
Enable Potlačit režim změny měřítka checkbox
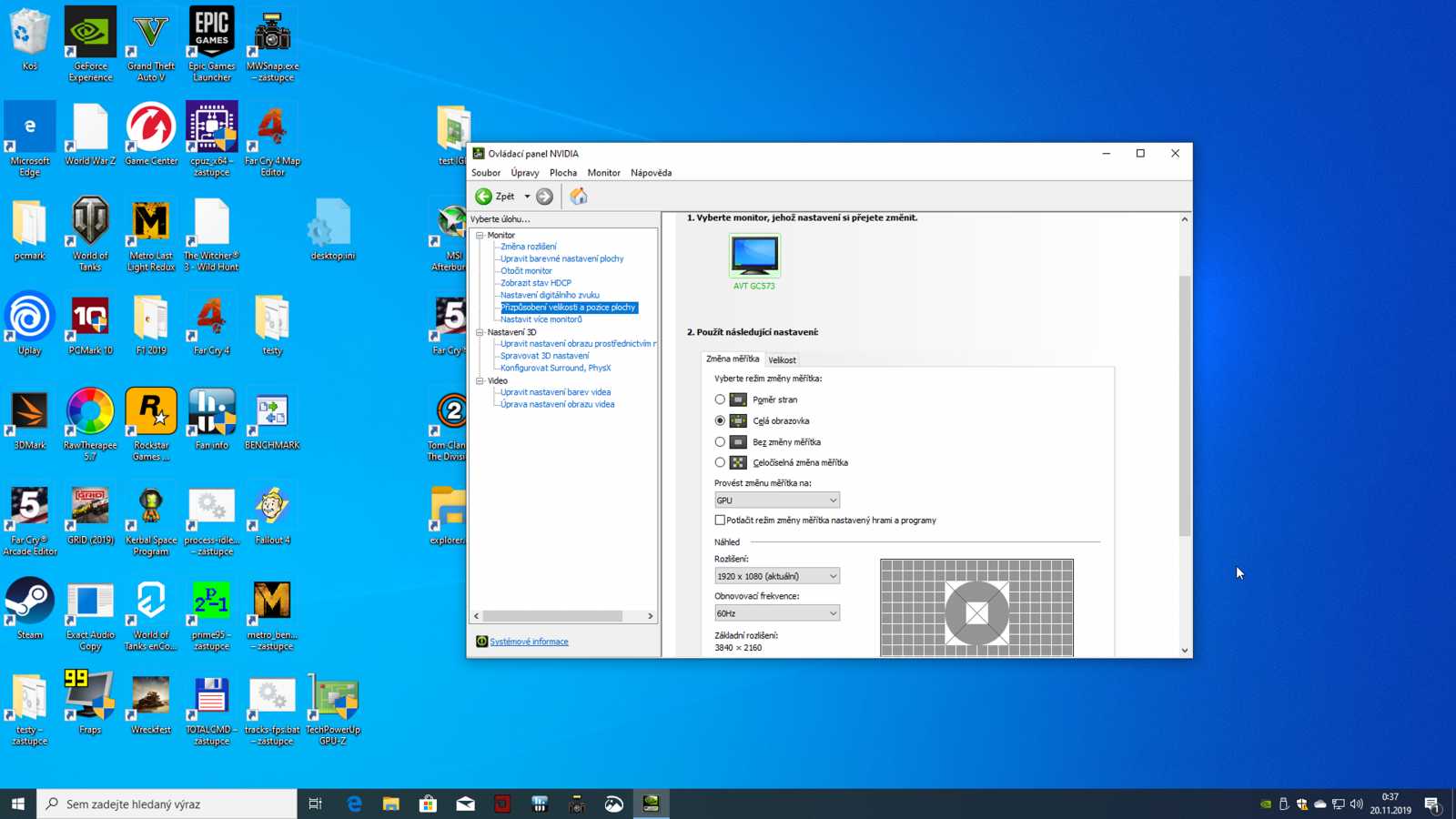720,521
